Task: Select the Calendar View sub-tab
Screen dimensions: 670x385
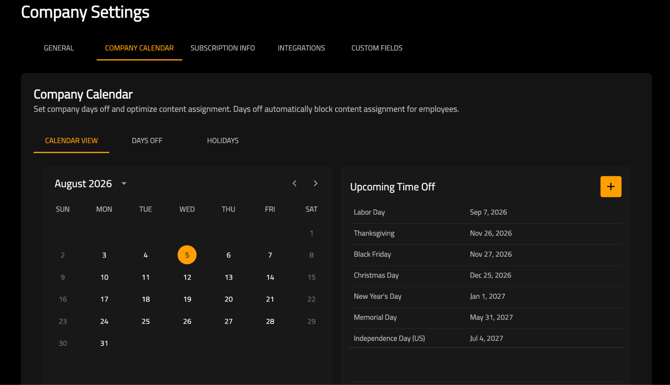Action: coord(71,141)
